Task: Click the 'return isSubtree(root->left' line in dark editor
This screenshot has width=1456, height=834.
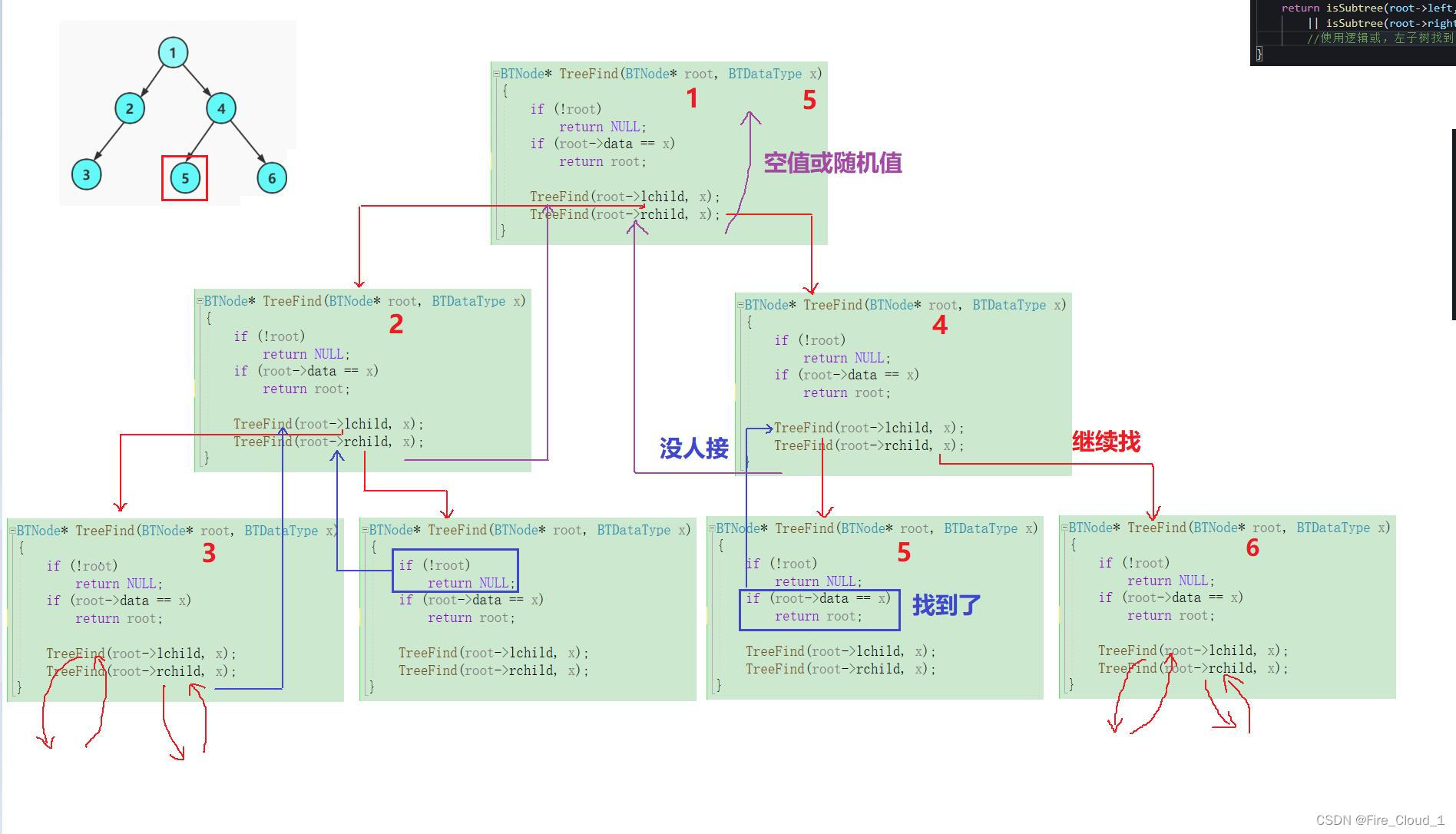Action: tap(1368, 8)
